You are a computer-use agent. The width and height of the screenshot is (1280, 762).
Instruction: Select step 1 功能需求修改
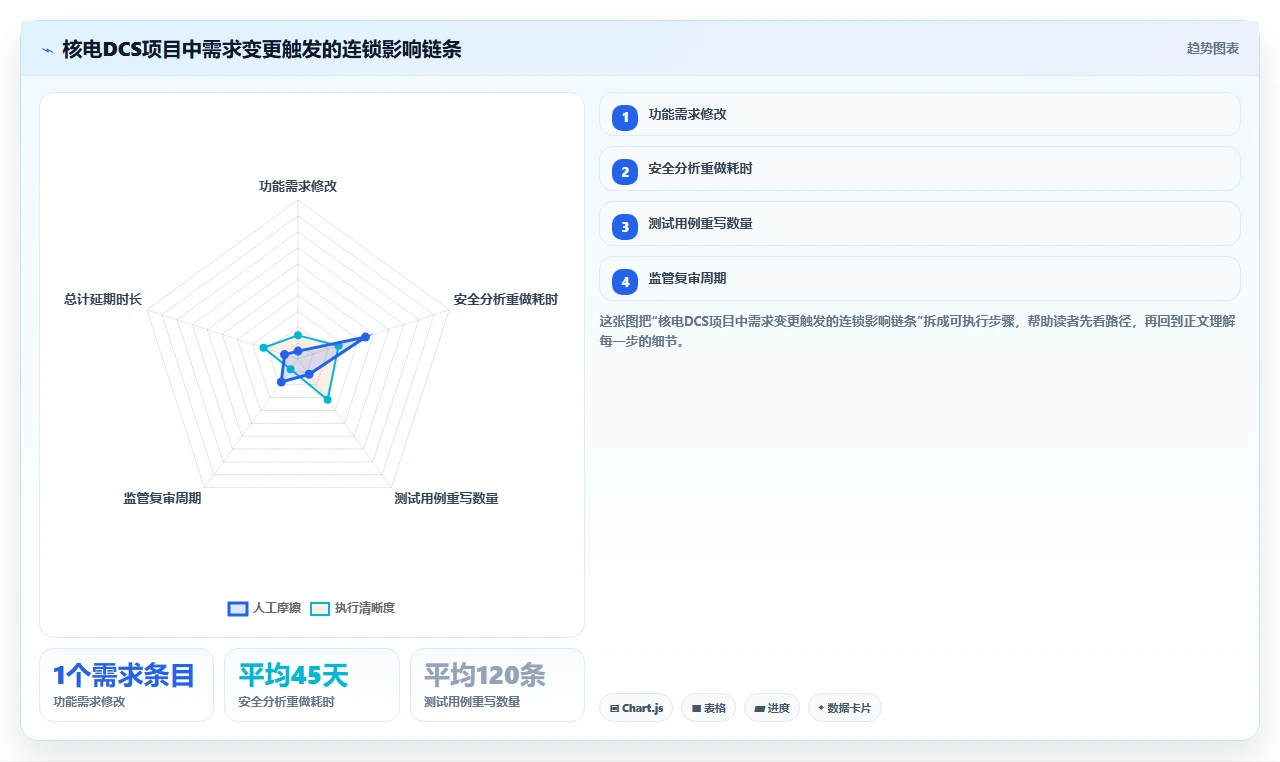click(x=919, y=114)
